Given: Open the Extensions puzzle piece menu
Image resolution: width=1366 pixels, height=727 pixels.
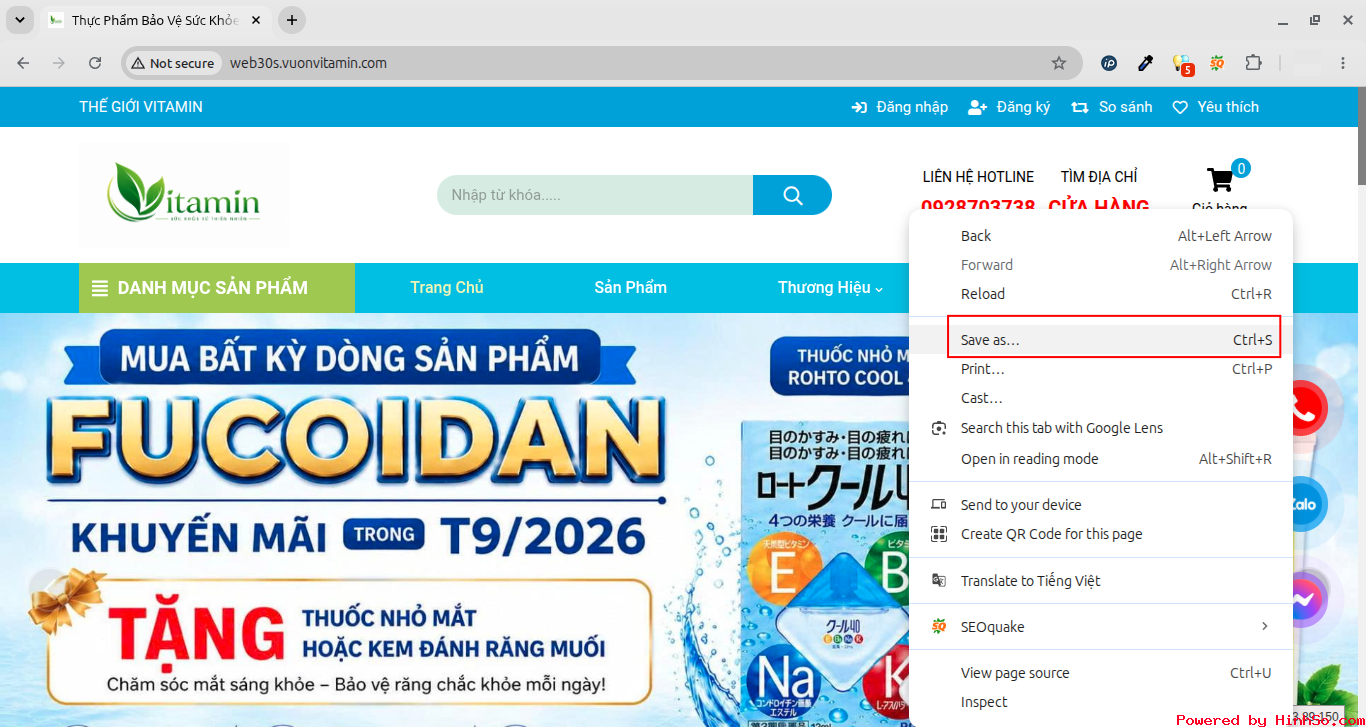Looking at the screenshot, I should click(1253, 63).
